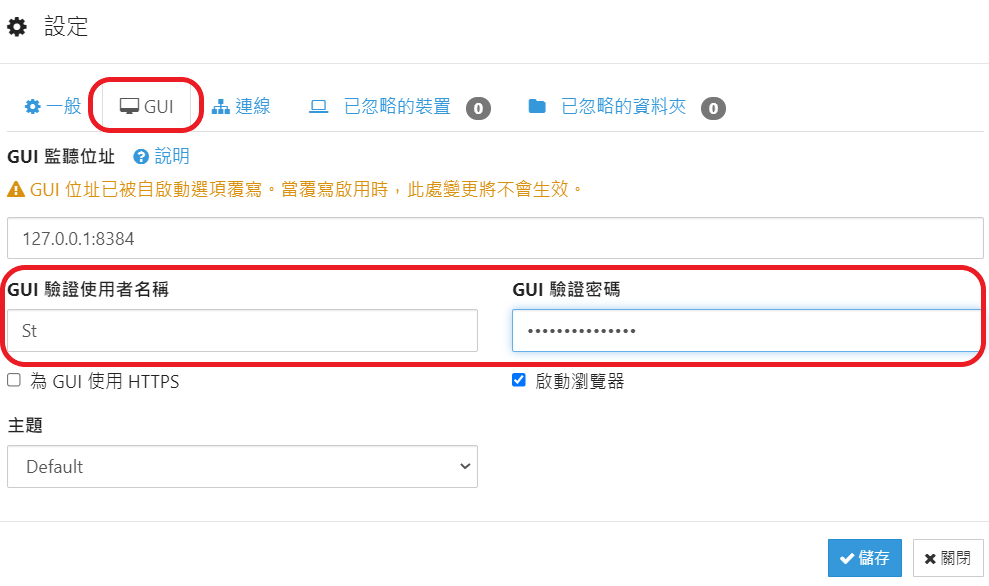Click the network icon beside 連線
Image resolution: width=989 pixels, height=586 pixels.
221,107
